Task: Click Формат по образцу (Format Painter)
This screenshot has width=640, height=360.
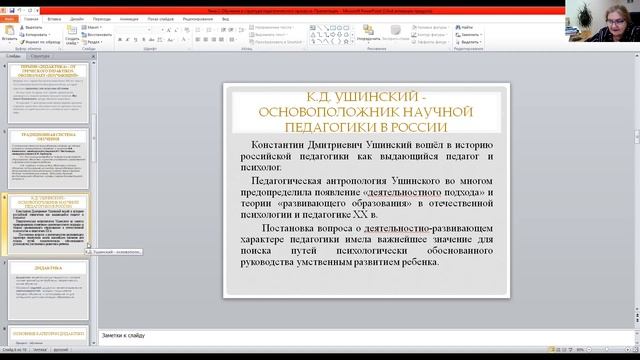Action: [x=40, y=42]
